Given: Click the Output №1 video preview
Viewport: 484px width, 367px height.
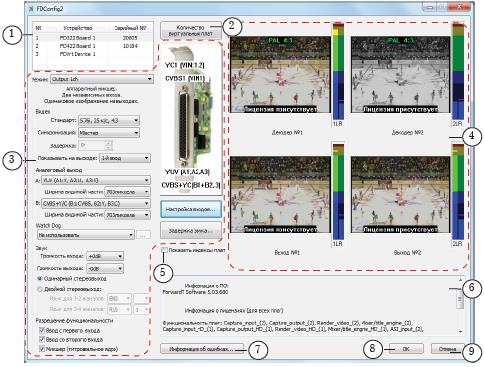Looking at the screenshot, I should coord(280,195).
